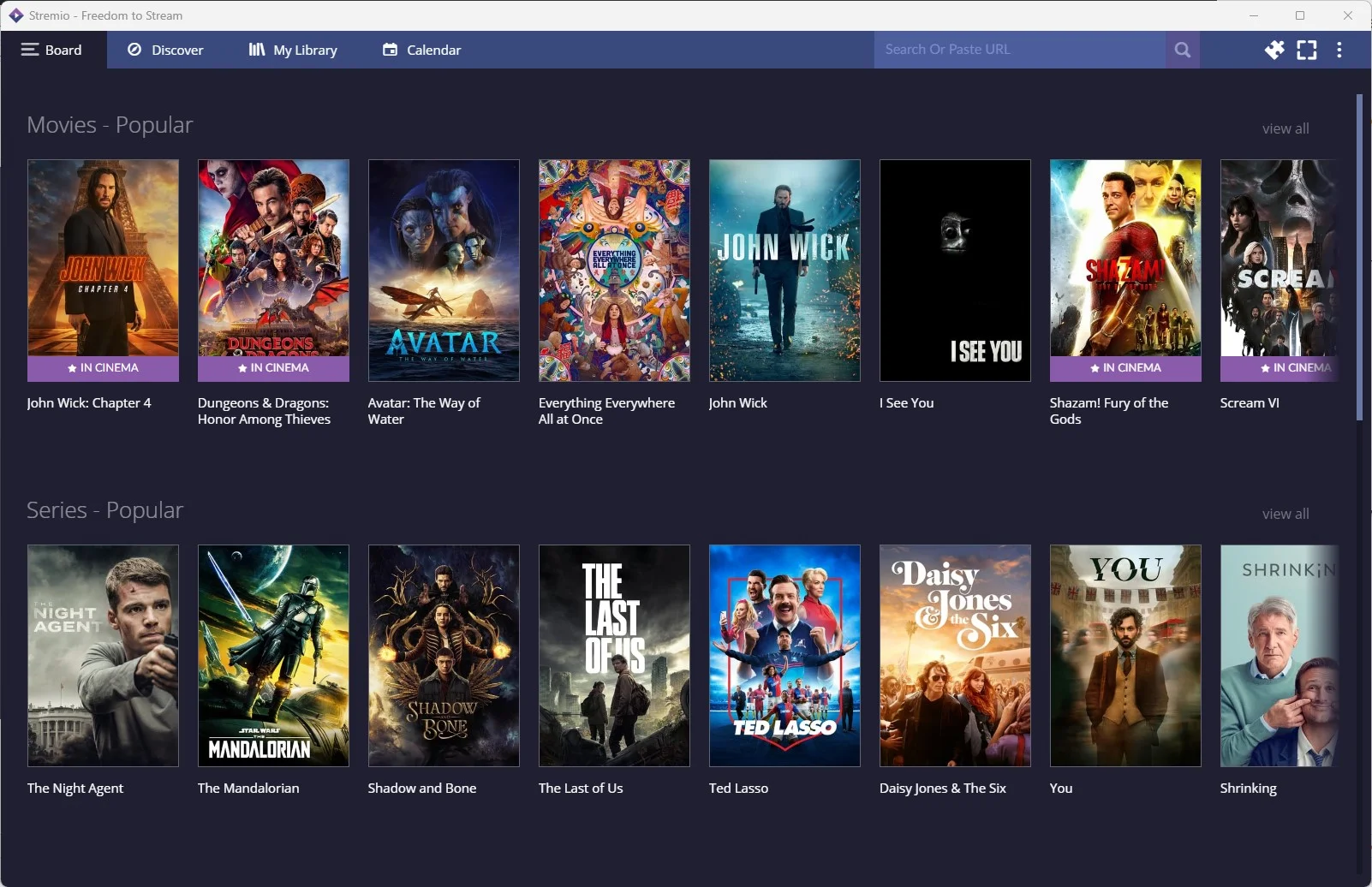
Task: Click the 'Series - Popular' heading
Action: 104,510
